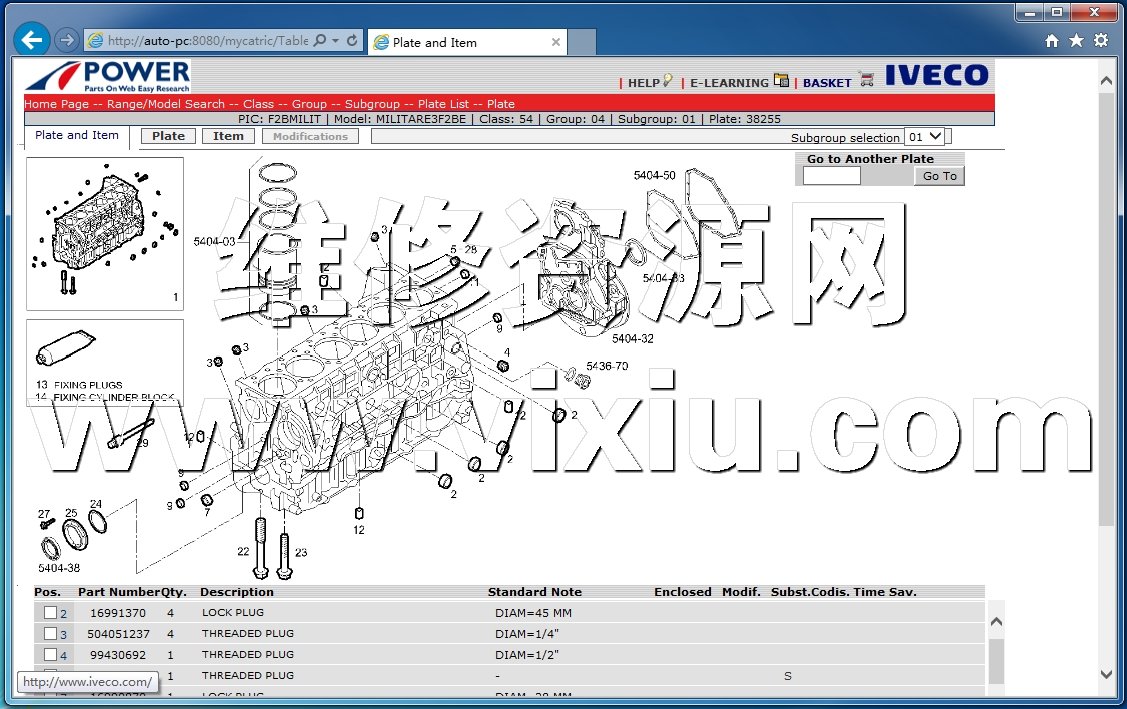Click the Go To button
Image resolution: width=1127 pixels, height=709 pixels.
[x=939, y=176]
